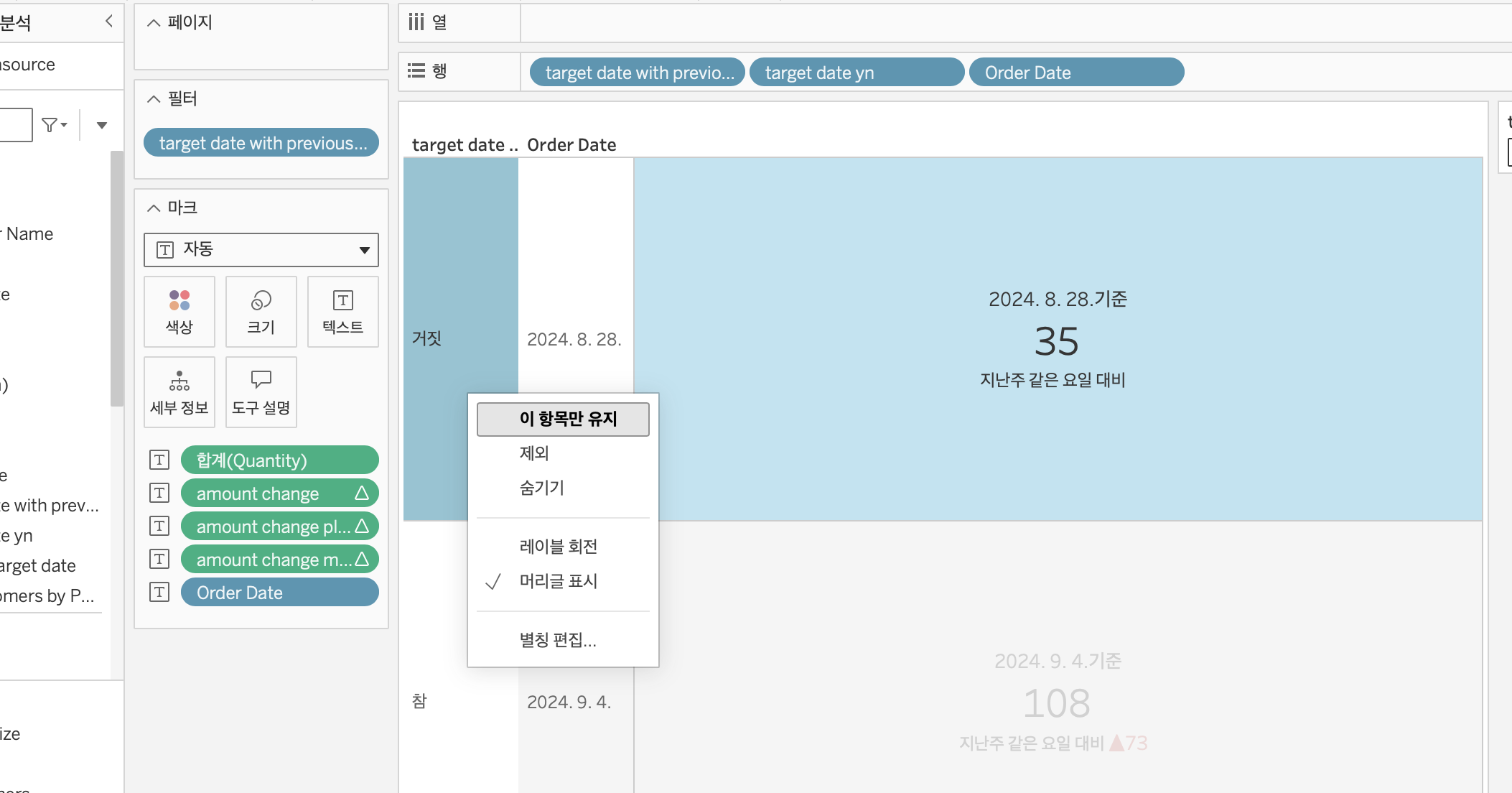Open the 자동 mark type dropdown

coord(261,250)
